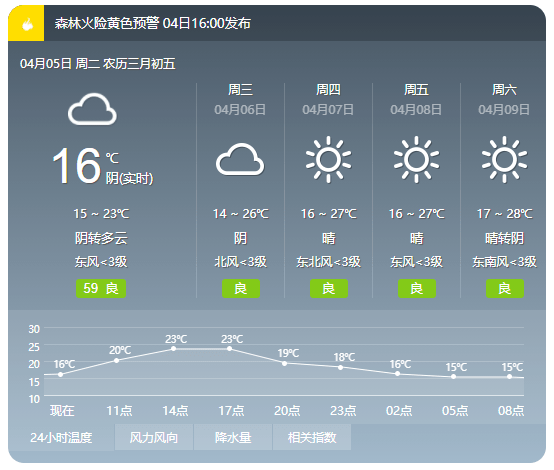The width and height of the screenshot is (554, 470).
Task: Click the 东南风<3级 wind text
Action: (505, 262)
